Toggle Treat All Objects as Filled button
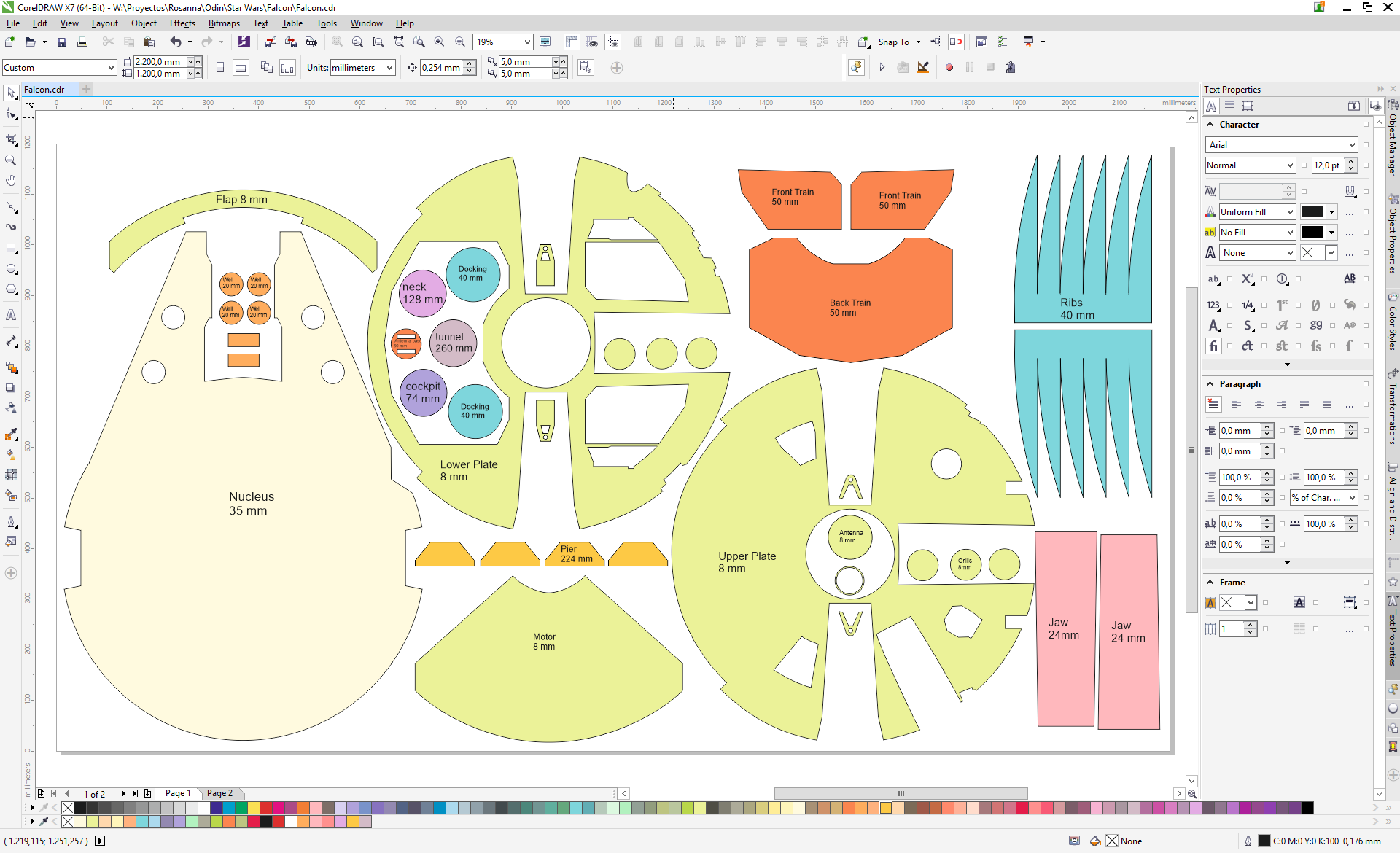The width and height of the screenshot is (1400, 853). 585,68
